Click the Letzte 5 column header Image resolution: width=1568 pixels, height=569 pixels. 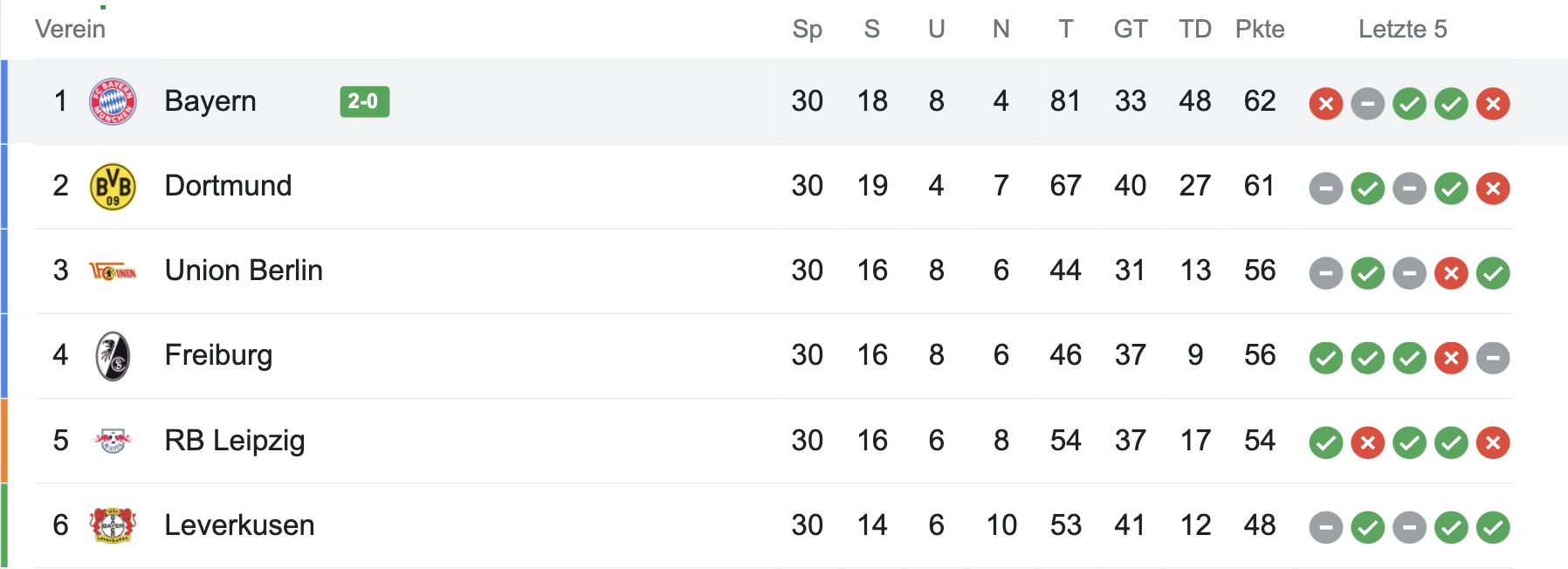point(1402,29)
